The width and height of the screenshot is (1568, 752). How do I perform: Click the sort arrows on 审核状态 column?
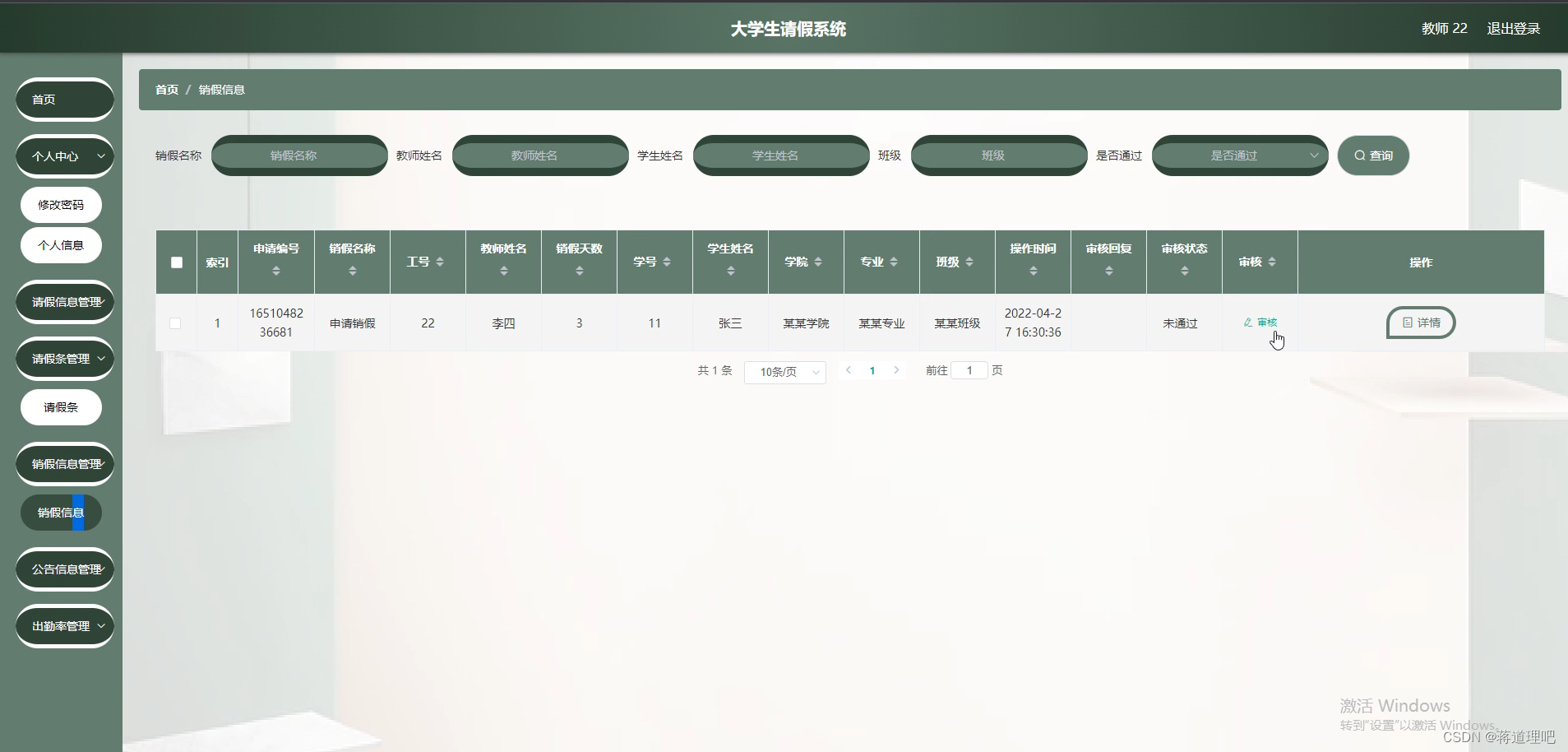[x=1183, y=269]
